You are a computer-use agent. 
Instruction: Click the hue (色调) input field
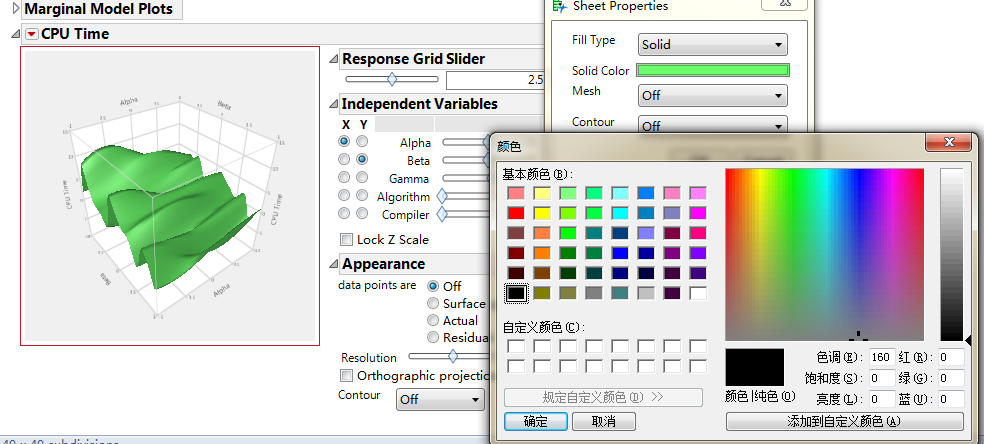point(882,357)
